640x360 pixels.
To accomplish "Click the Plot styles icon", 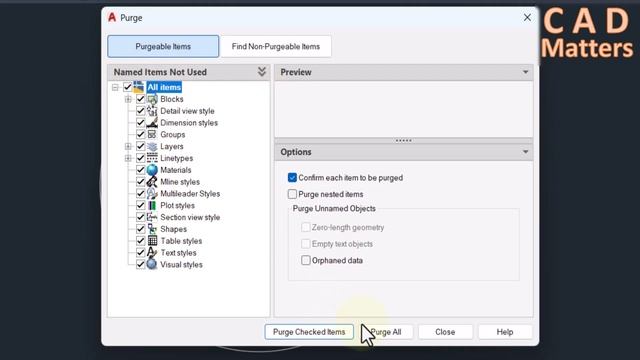I will pyautogui.click(x=152, y=205).
